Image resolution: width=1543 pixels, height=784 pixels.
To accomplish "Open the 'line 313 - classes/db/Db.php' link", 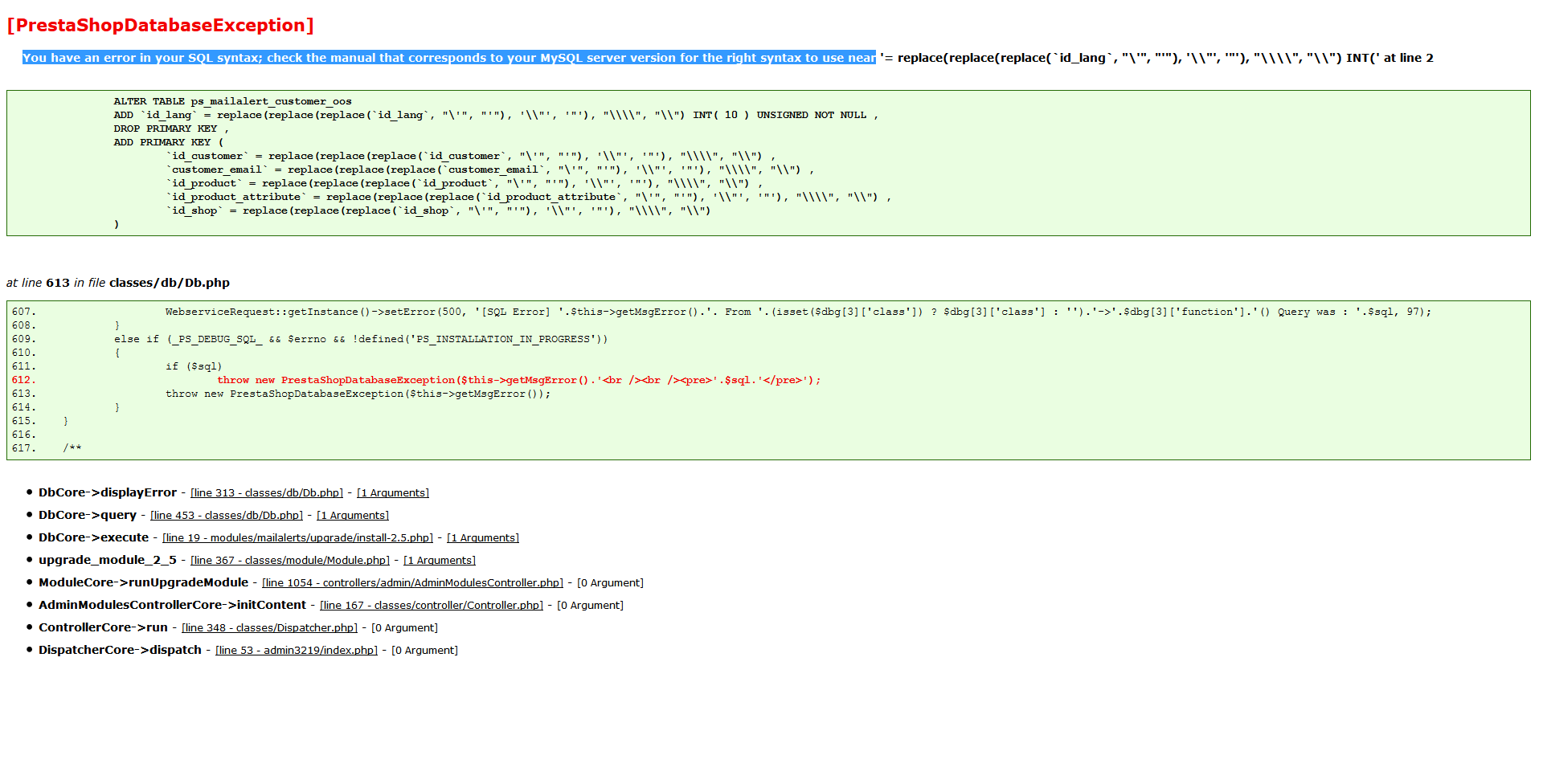I will 267,493.
